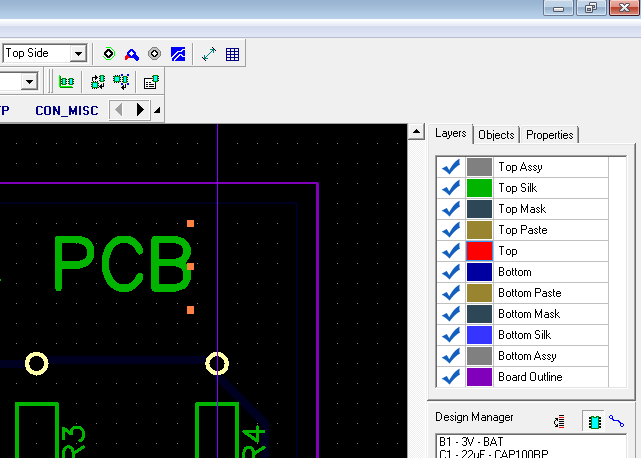Click the Auto-placement components icon

pos(98,82)
